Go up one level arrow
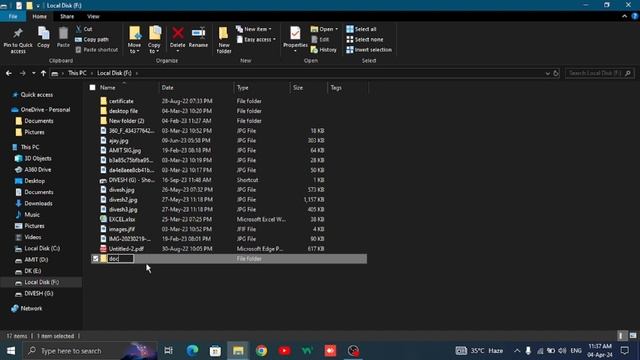 [43, 73]
